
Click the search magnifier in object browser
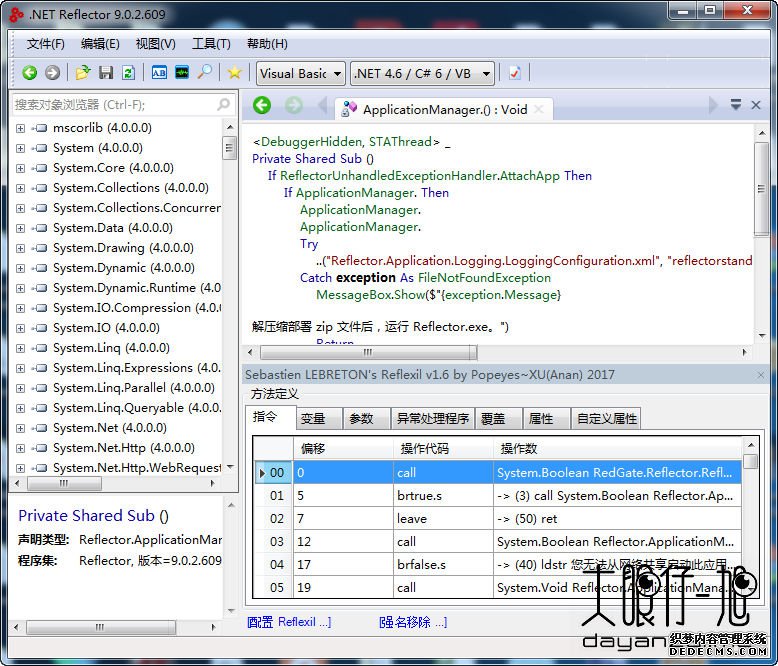click(x=224, y=104)
